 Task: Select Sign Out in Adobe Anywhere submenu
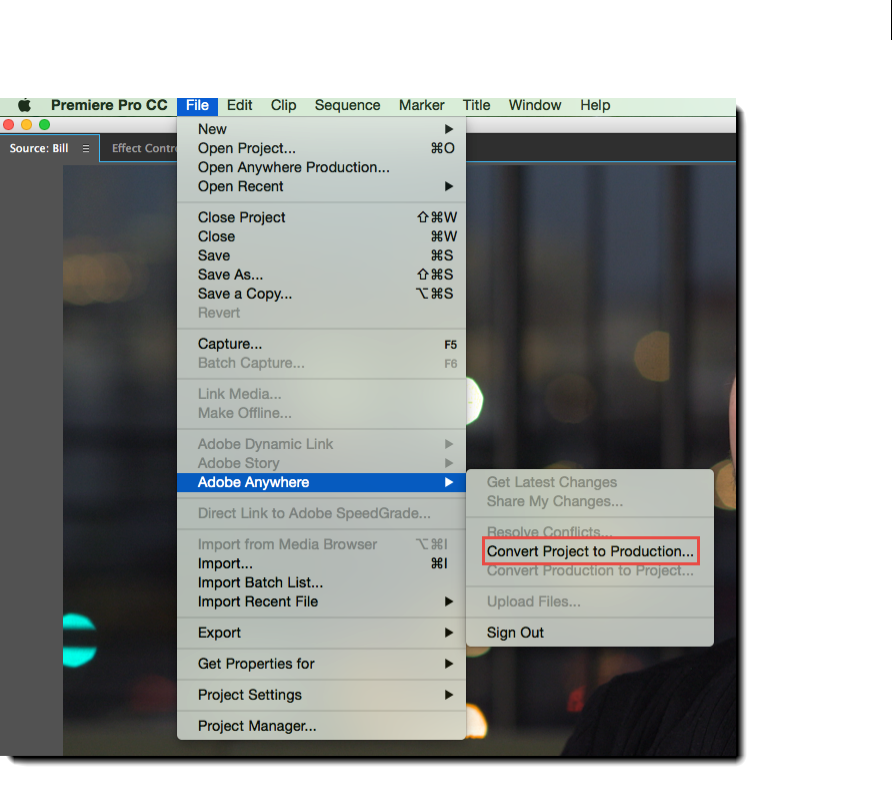[x=590, y=633]
